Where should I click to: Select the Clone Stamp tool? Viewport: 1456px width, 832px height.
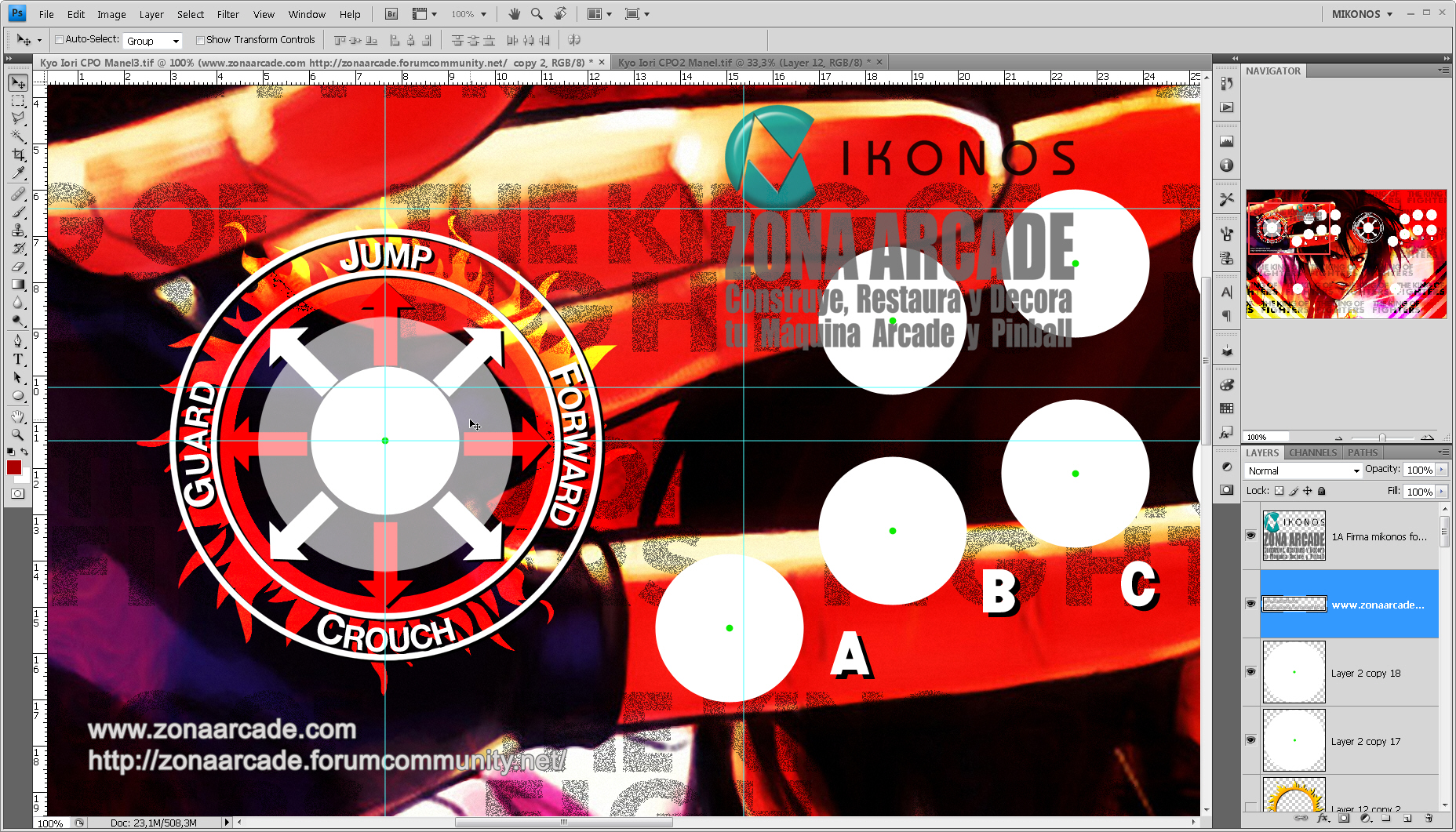(x=18, y=230)
